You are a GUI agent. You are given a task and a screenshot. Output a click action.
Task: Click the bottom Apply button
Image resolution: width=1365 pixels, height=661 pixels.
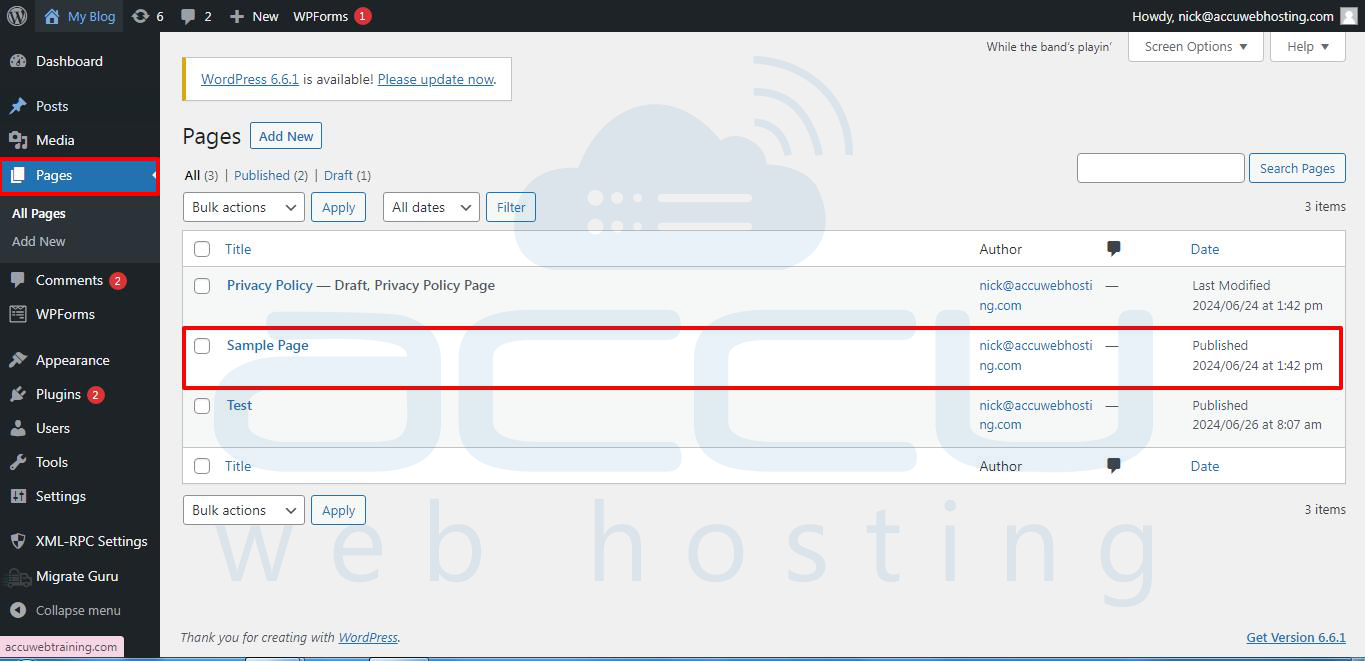tap(338, 510)
